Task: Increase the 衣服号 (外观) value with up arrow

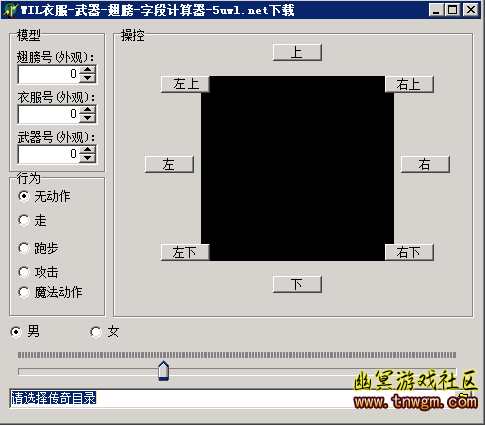Action: 88,110
